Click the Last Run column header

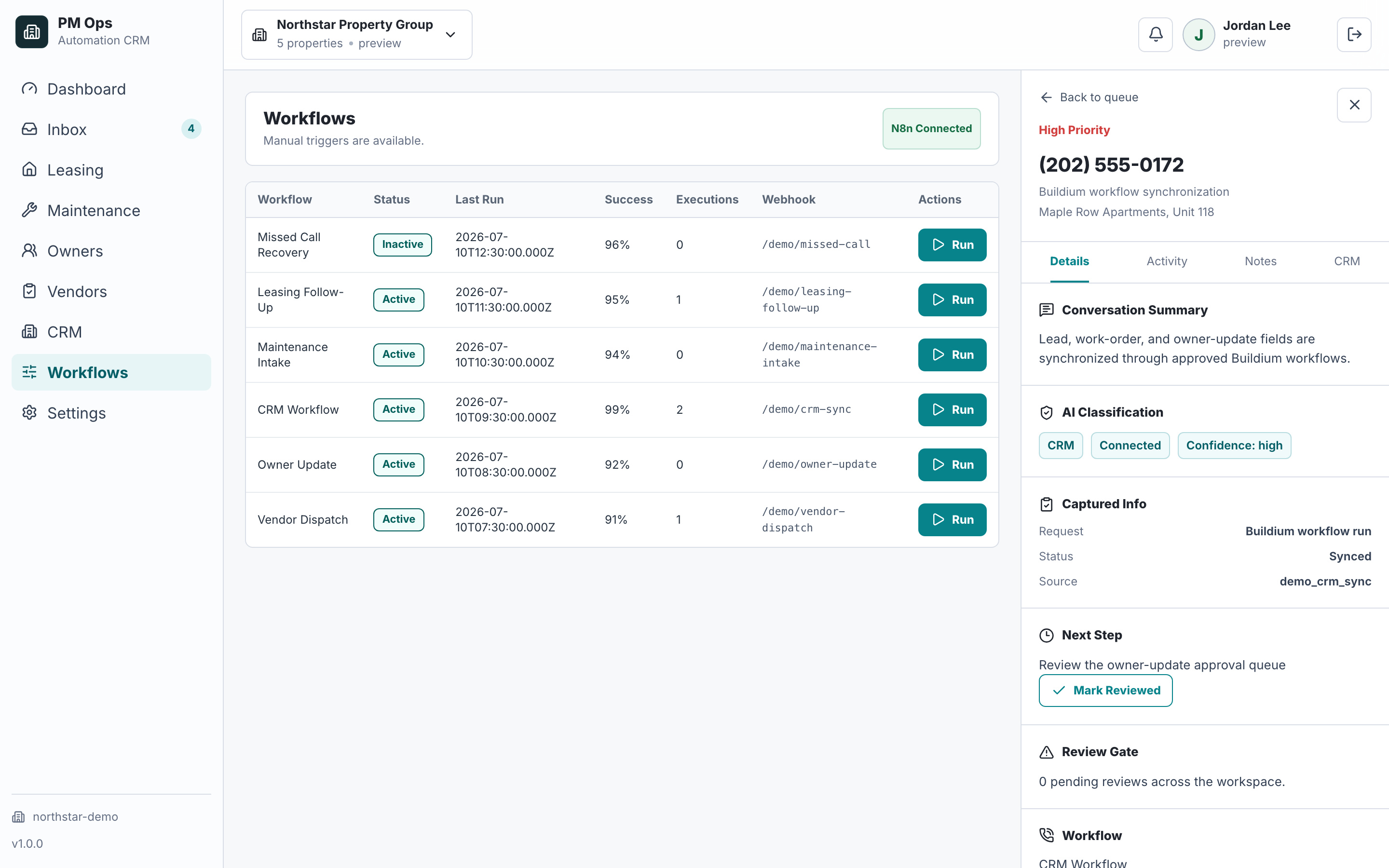tap(479, 200)
